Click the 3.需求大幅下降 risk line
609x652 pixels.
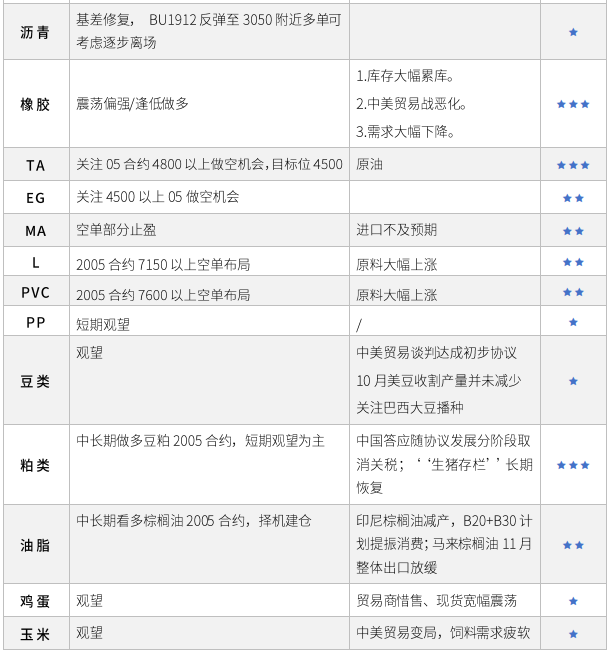(405, 132)
